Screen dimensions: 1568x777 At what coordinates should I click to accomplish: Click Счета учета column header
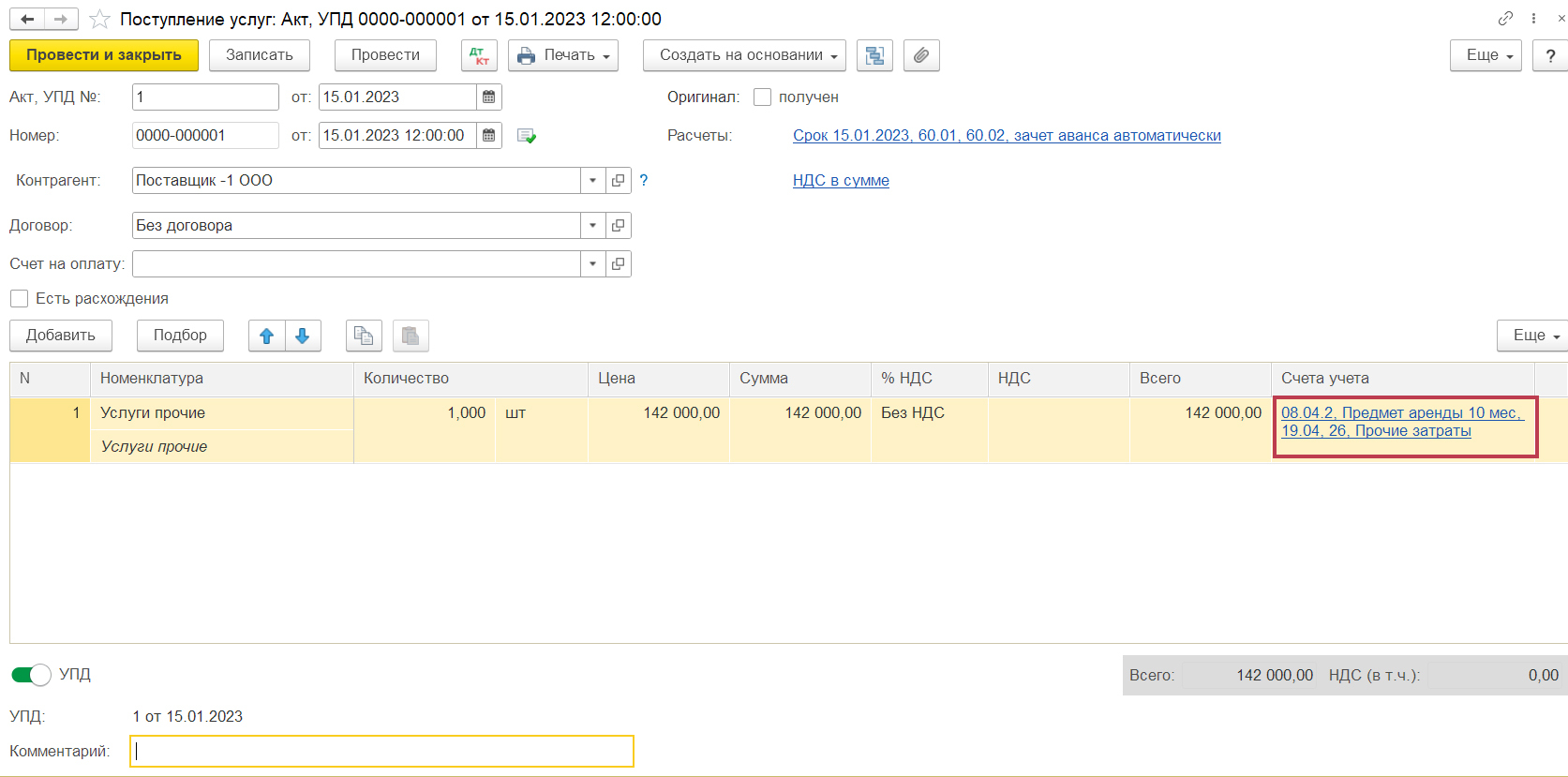(1403, 379)
